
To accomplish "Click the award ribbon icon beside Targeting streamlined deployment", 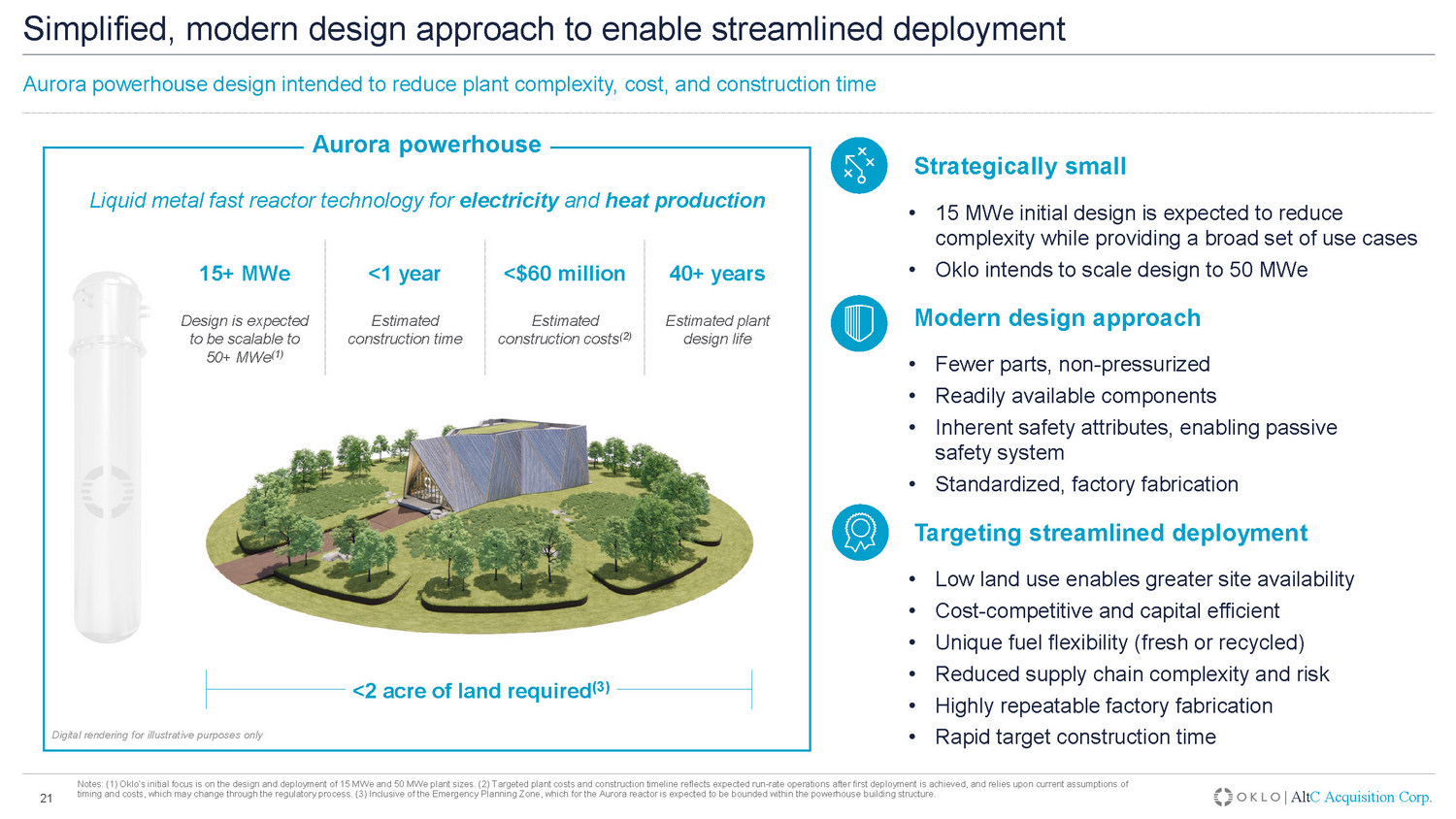I will click(x=859, y=532).
